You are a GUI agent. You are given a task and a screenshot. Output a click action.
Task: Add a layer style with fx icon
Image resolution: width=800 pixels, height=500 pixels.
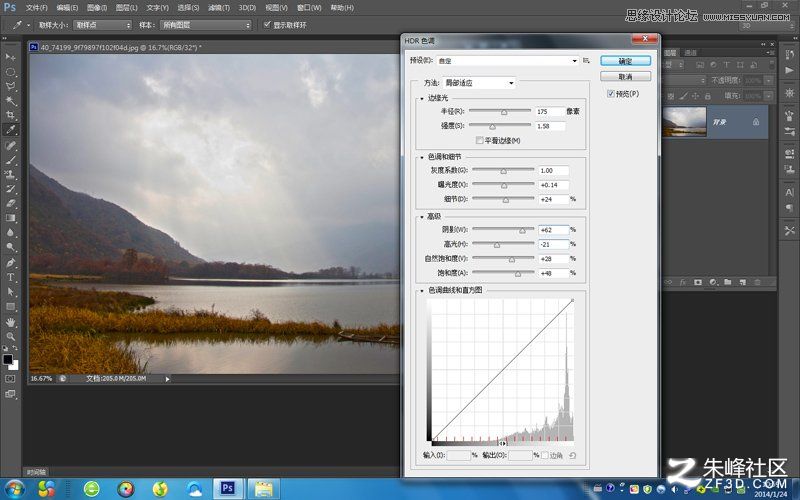point(683,282)
